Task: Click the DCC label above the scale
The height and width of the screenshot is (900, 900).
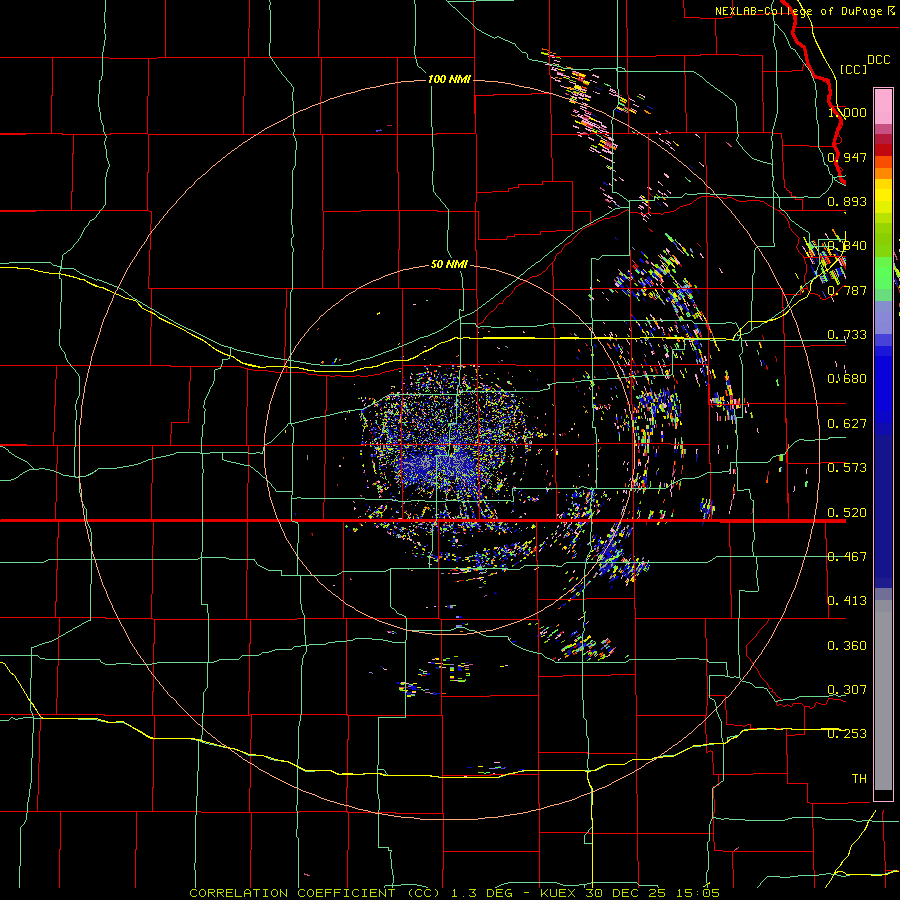Action: [x=878, y=60]
